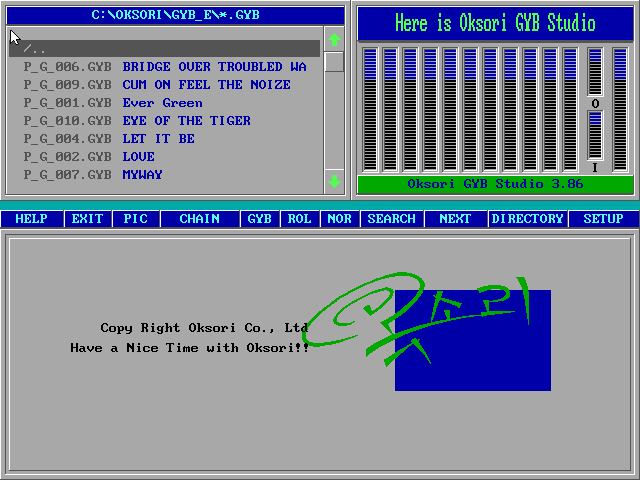
Task: Click Have a Nice Time with Oksori!! text
Action: [190, 348]
